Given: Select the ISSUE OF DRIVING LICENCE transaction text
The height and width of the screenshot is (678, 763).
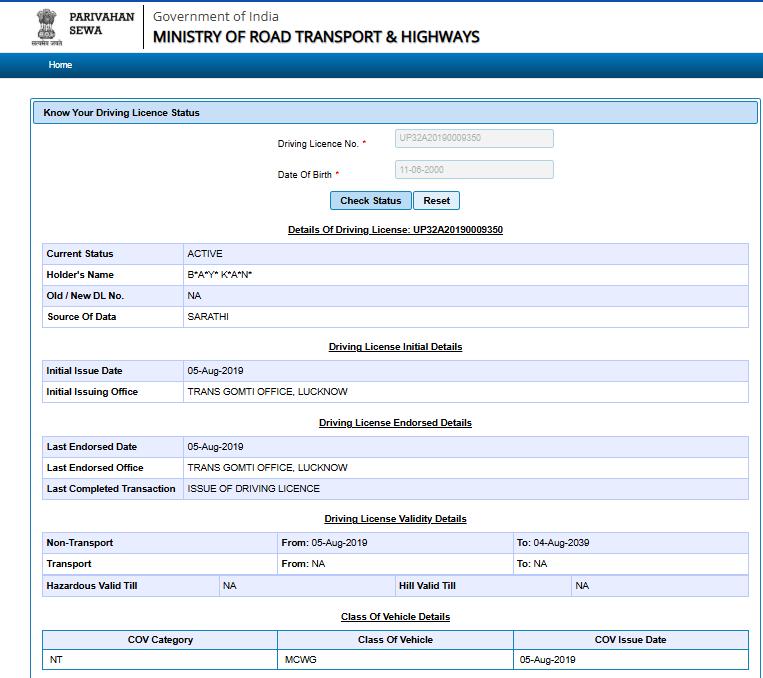Looking at the screenshot, I should click(253, 489).
